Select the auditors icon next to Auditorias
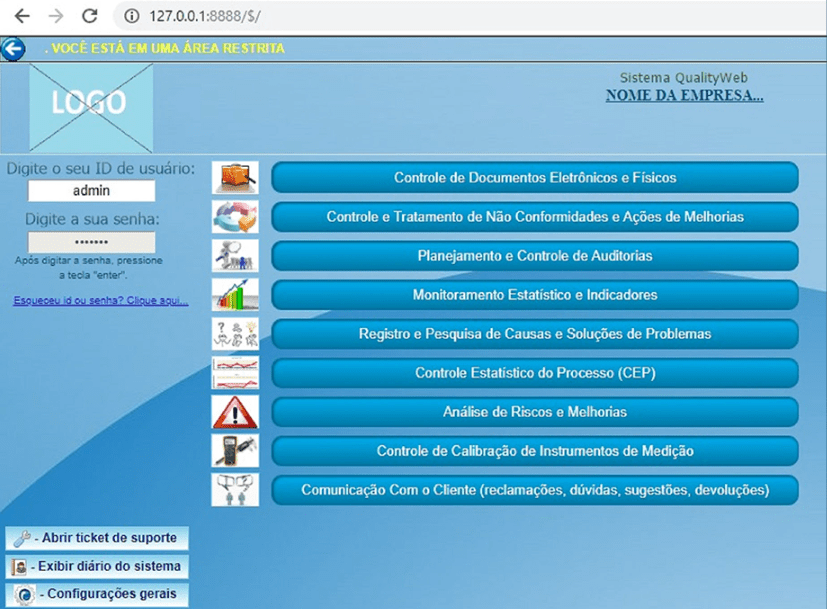827x609 pixels. click(x=235, y=256)
